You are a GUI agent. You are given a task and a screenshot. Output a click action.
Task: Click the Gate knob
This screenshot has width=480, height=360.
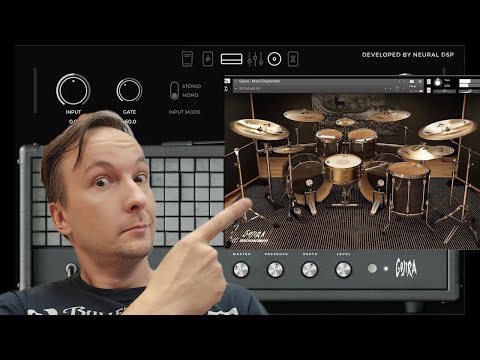[129, 90]
